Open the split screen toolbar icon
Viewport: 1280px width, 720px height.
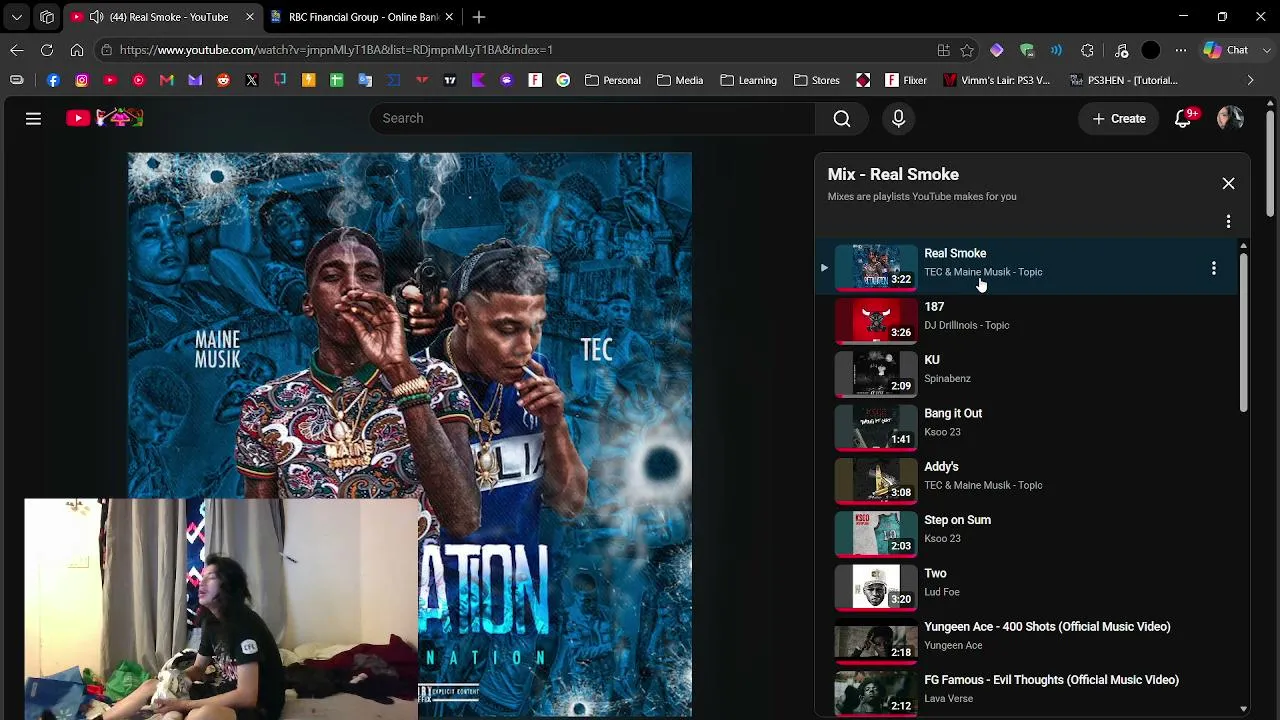click(943, 49)
